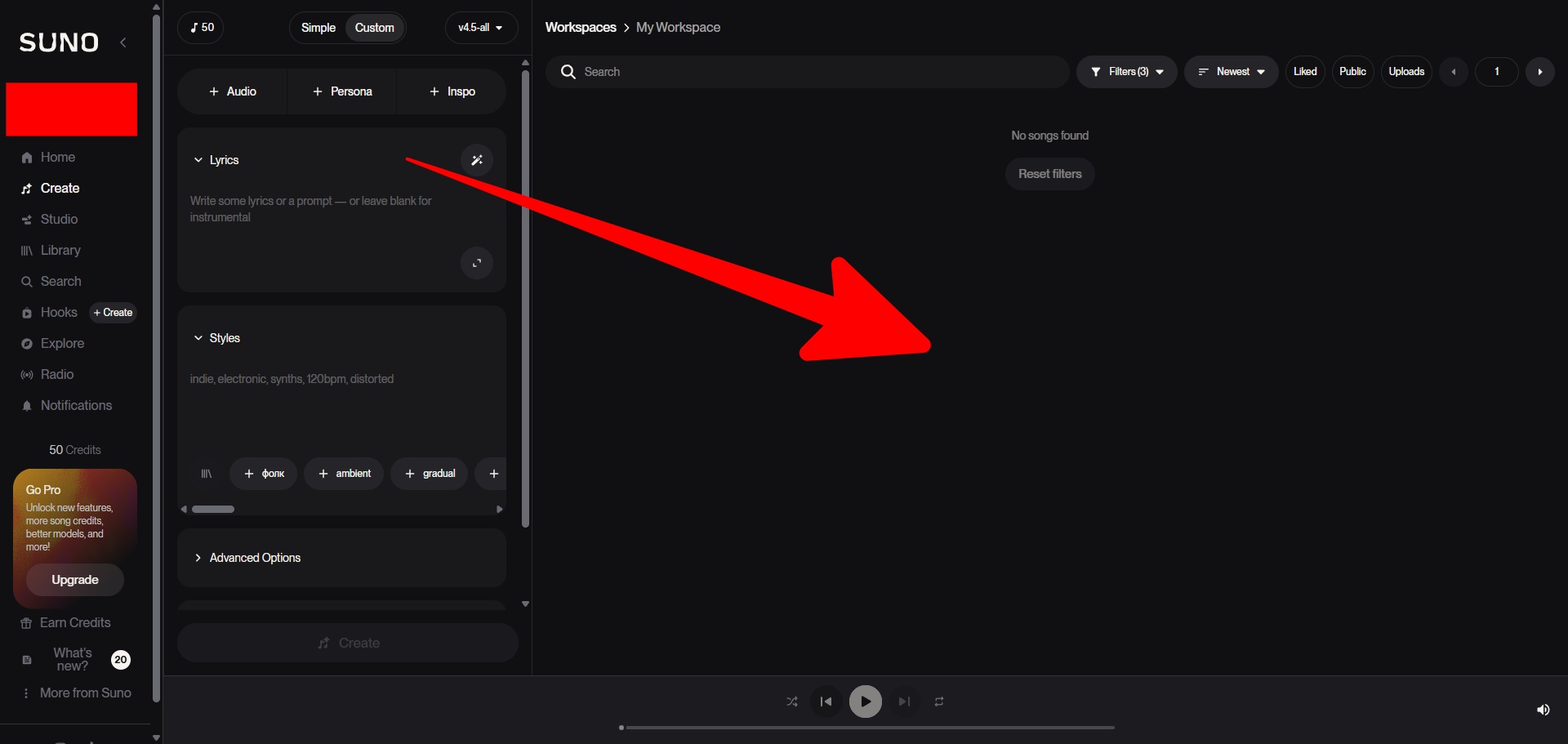
Task: Collapse the Suno sidebar with arrow
Action: point(123,42)
